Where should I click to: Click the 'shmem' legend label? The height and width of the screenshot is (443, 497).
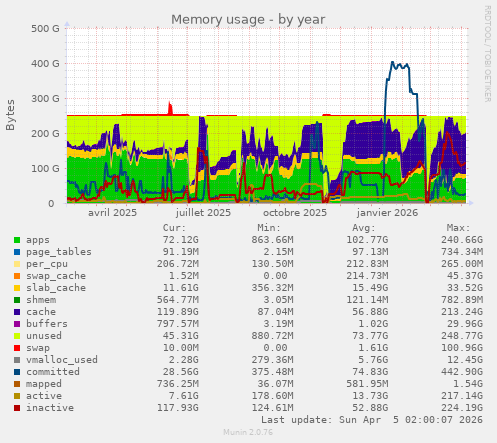coord(41,300)
